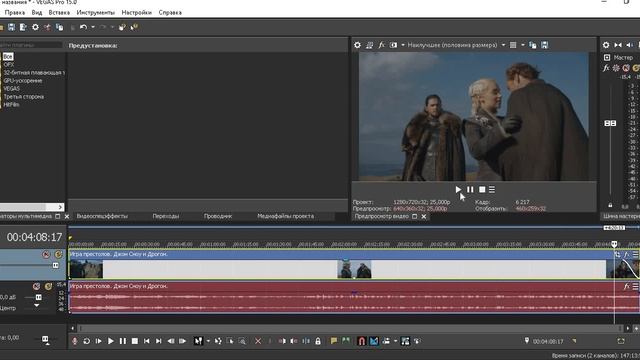
Task: Undock the Предпросмотр видео panel
Action: (415, 217)
